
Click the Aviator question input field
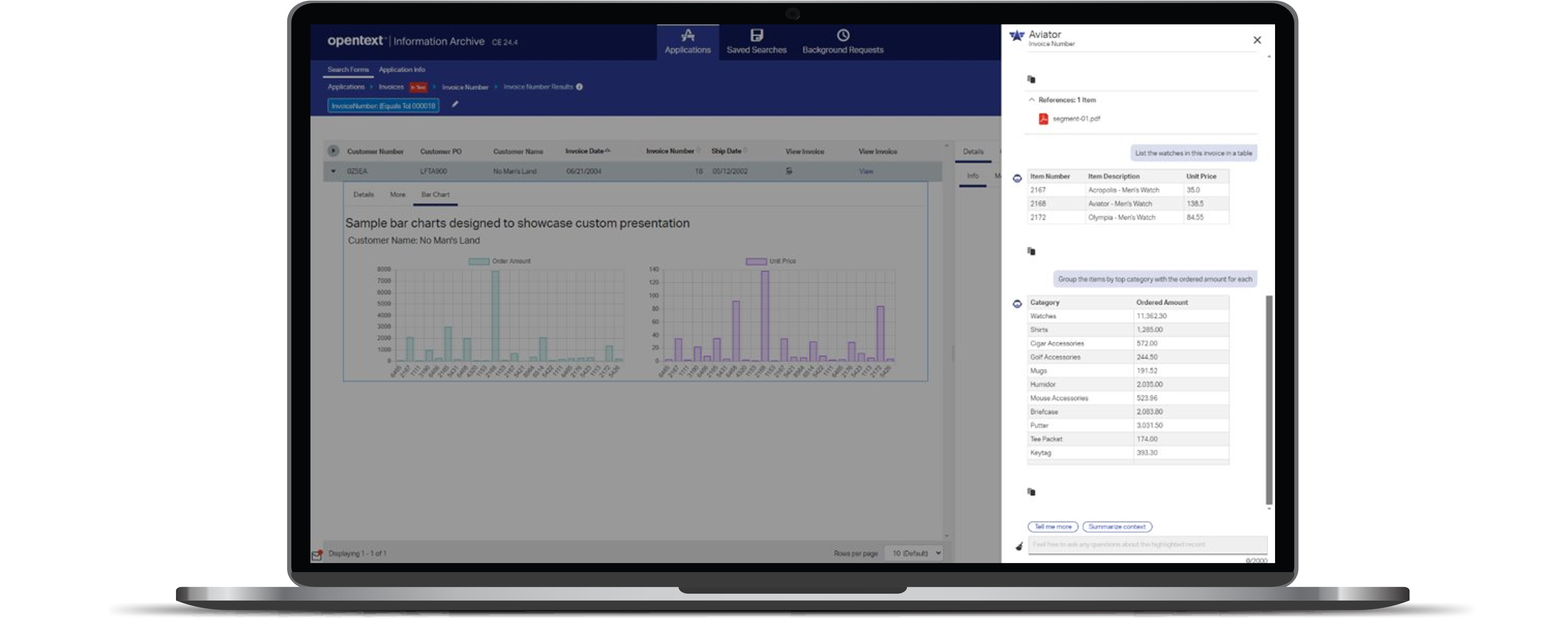pos(1147,545)
